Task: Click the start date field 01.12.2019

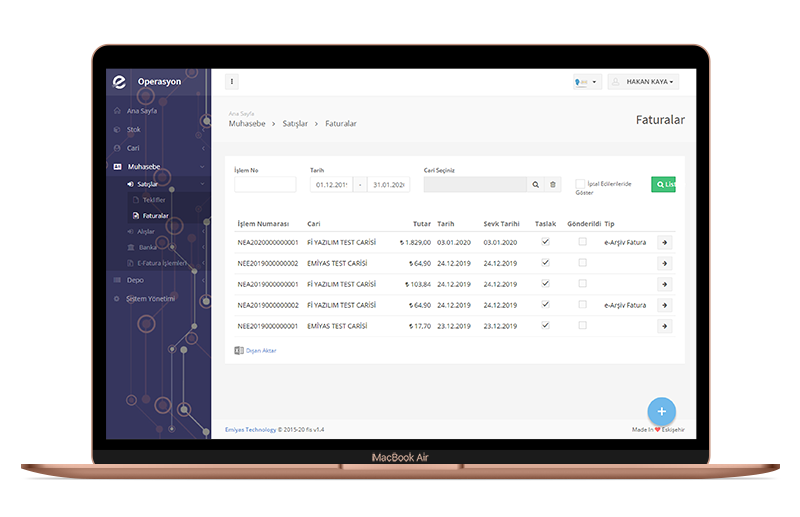Action: 332,185
